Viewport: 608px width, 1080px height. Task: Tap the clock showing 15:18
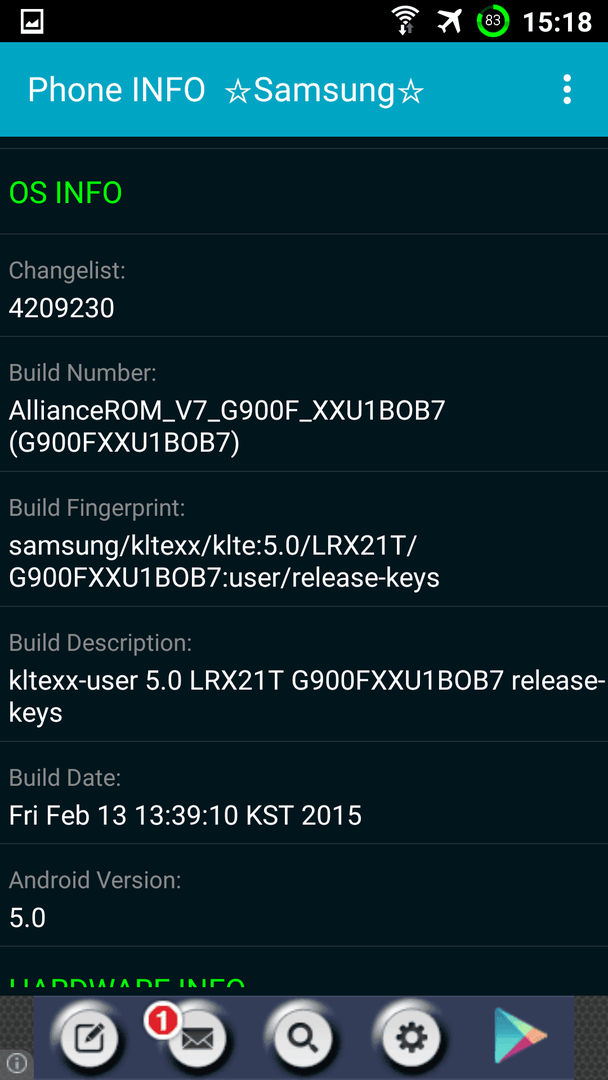pos(557,22)
